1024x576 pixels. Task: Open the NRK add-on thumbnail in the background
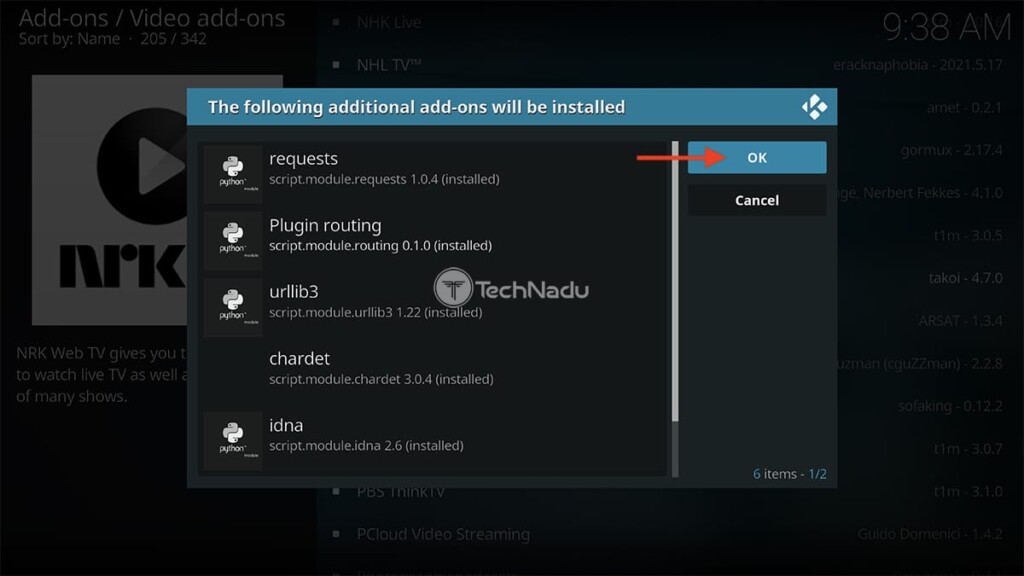[x=157, y=200]
